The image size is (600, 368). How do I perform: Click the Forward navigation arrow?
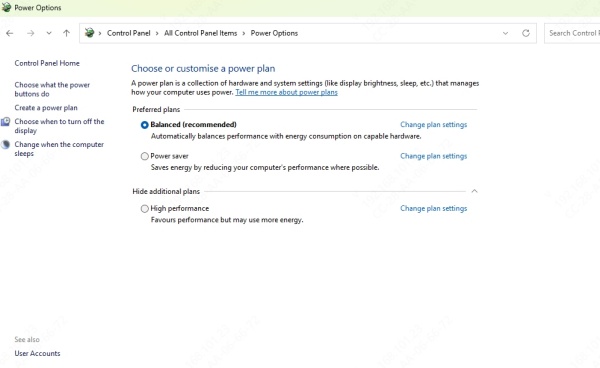31,33
